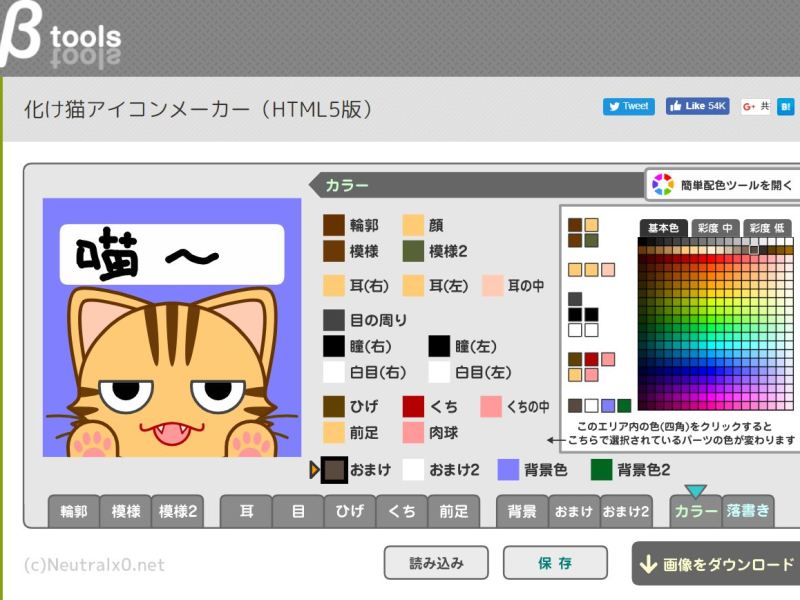Screen dimensions: 800x600
Task: Select the おまけ color swatch
Action: pyautogui.click(x=334, y=470)
